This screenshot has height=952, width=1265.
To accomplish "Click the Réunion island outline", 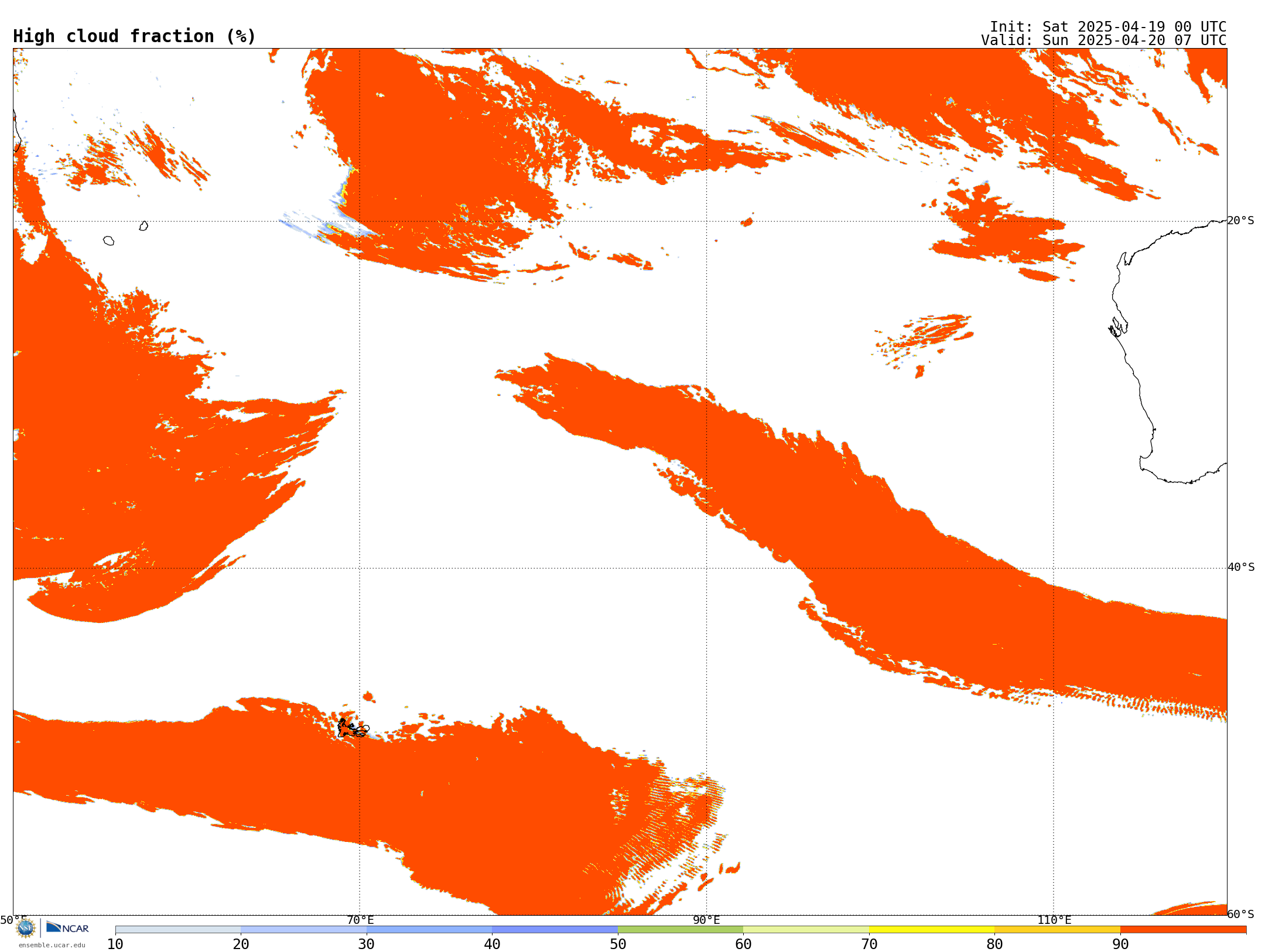I will pyautogui.click(x=108, y=241).
